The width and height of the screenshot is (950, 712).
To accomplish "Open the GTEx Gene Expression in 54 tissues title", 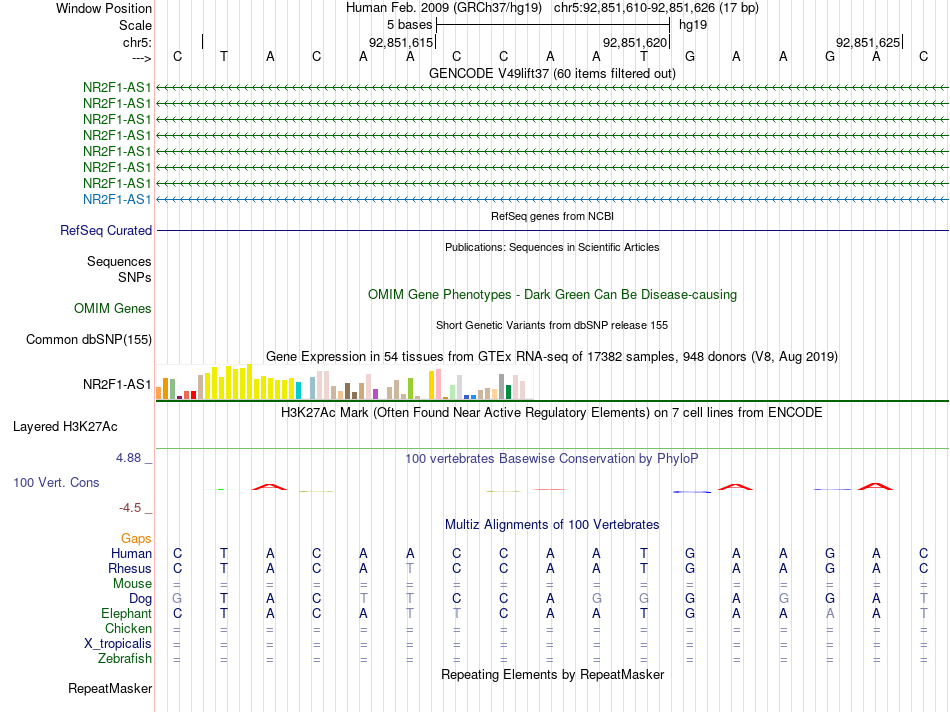I will tap(552, 356).
